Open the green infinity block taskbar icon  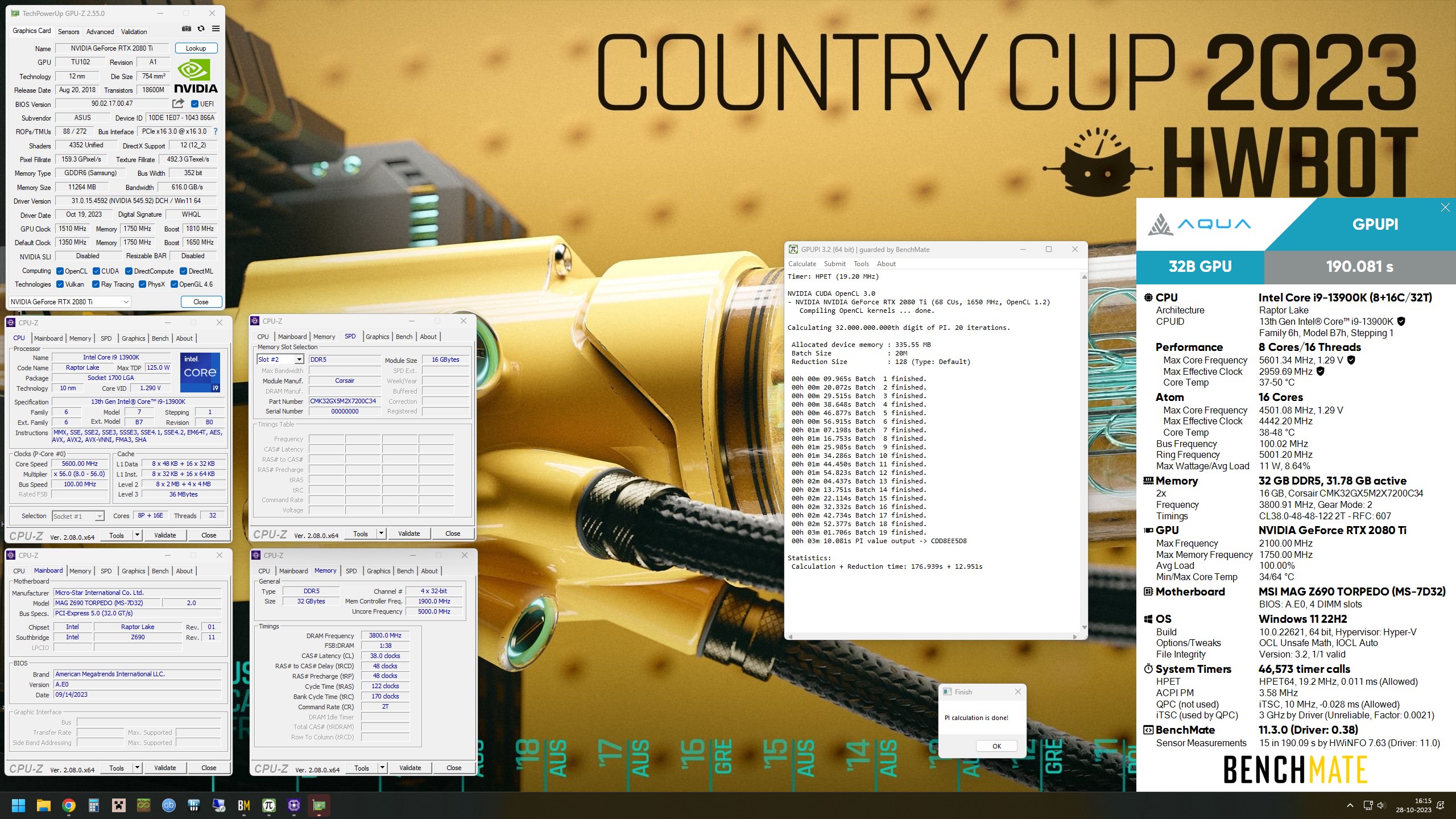(x=143, y=805)
